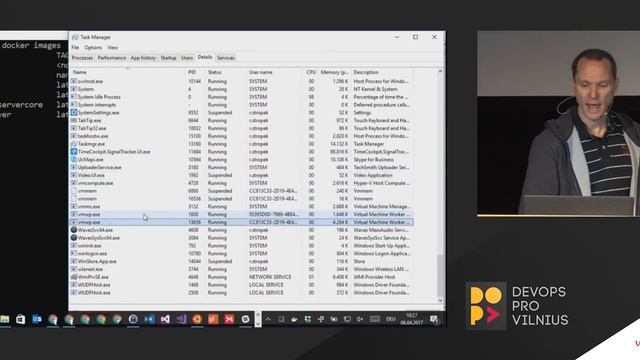Image resolution: width=640 pixels, height=360 pixels.
Task: Open the File menu
Action: tap(76, 48)
